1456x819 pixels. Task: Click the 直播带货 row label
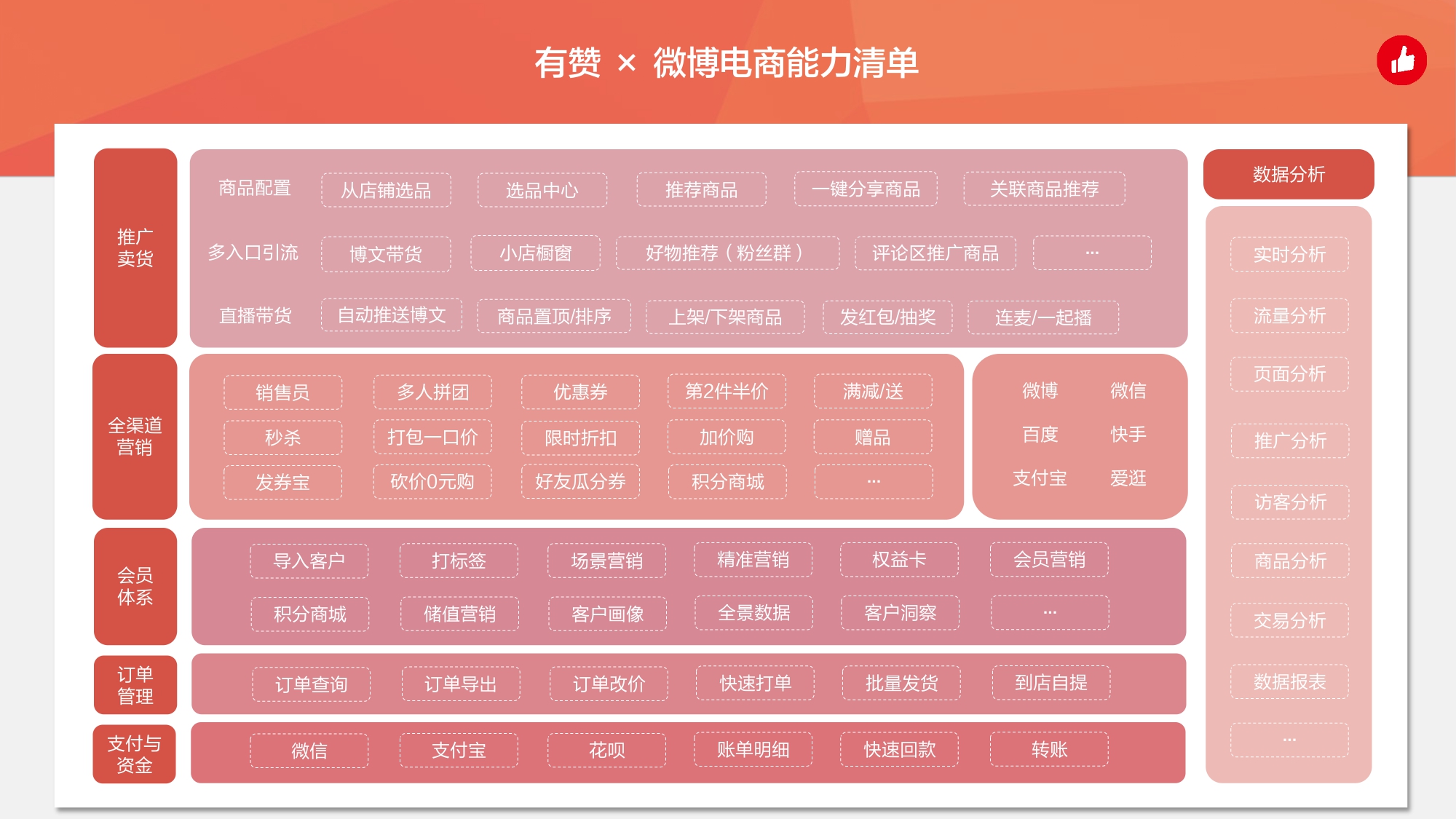255,315
